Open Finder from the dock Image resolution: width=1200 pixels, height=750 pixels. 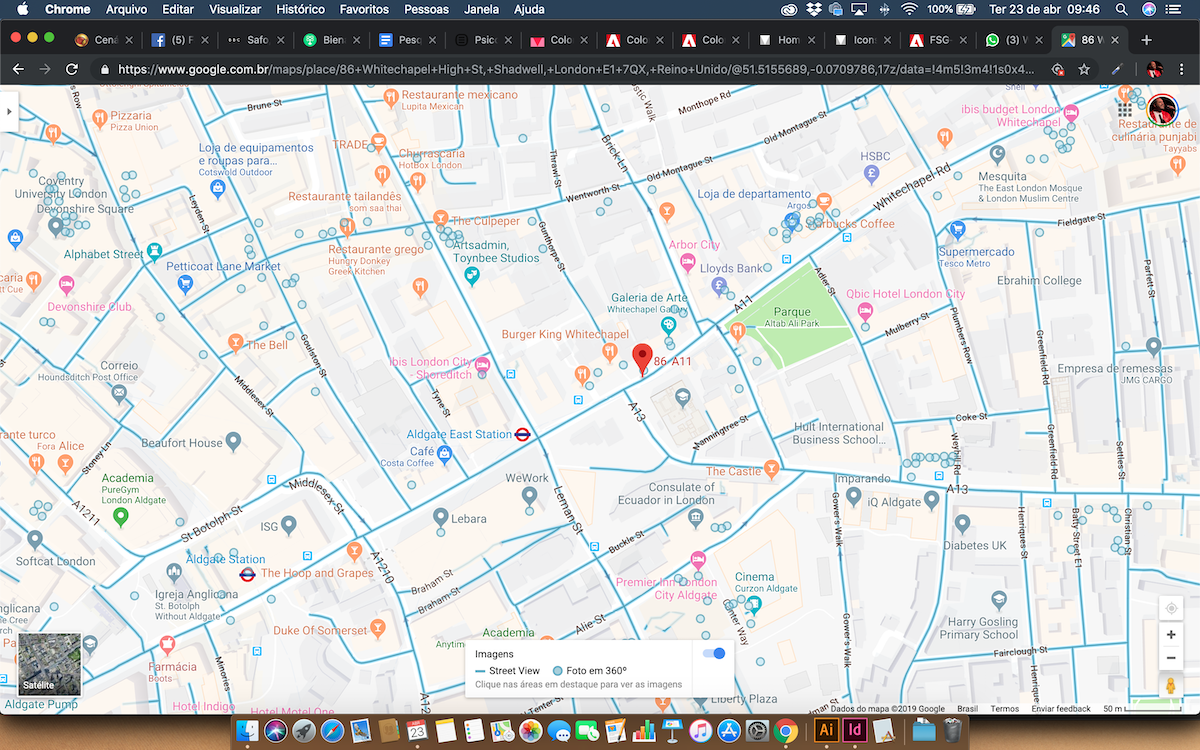click(247, 730)
